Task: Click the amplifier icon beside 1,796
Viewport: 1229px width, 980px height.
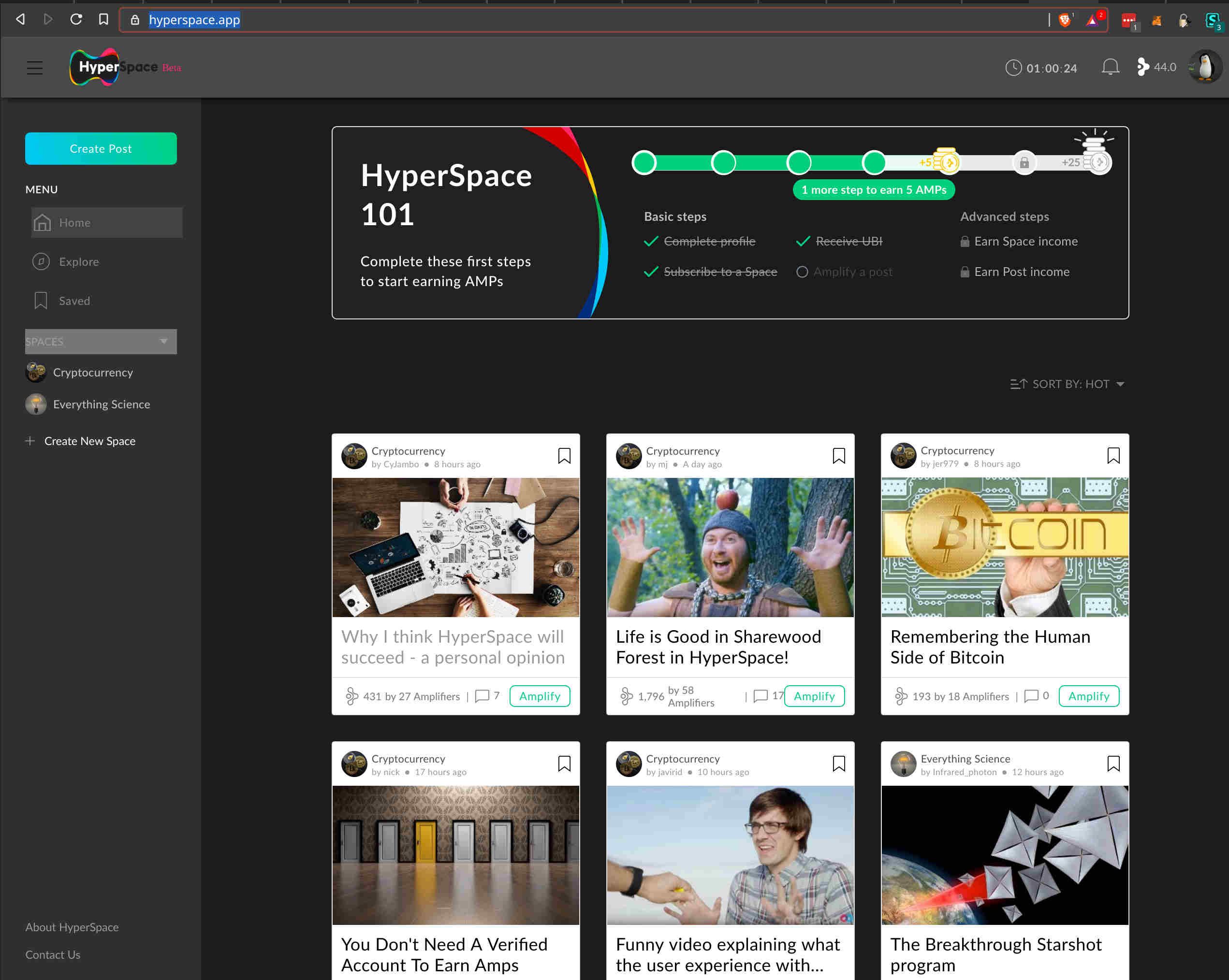Action: click(626, 696)
